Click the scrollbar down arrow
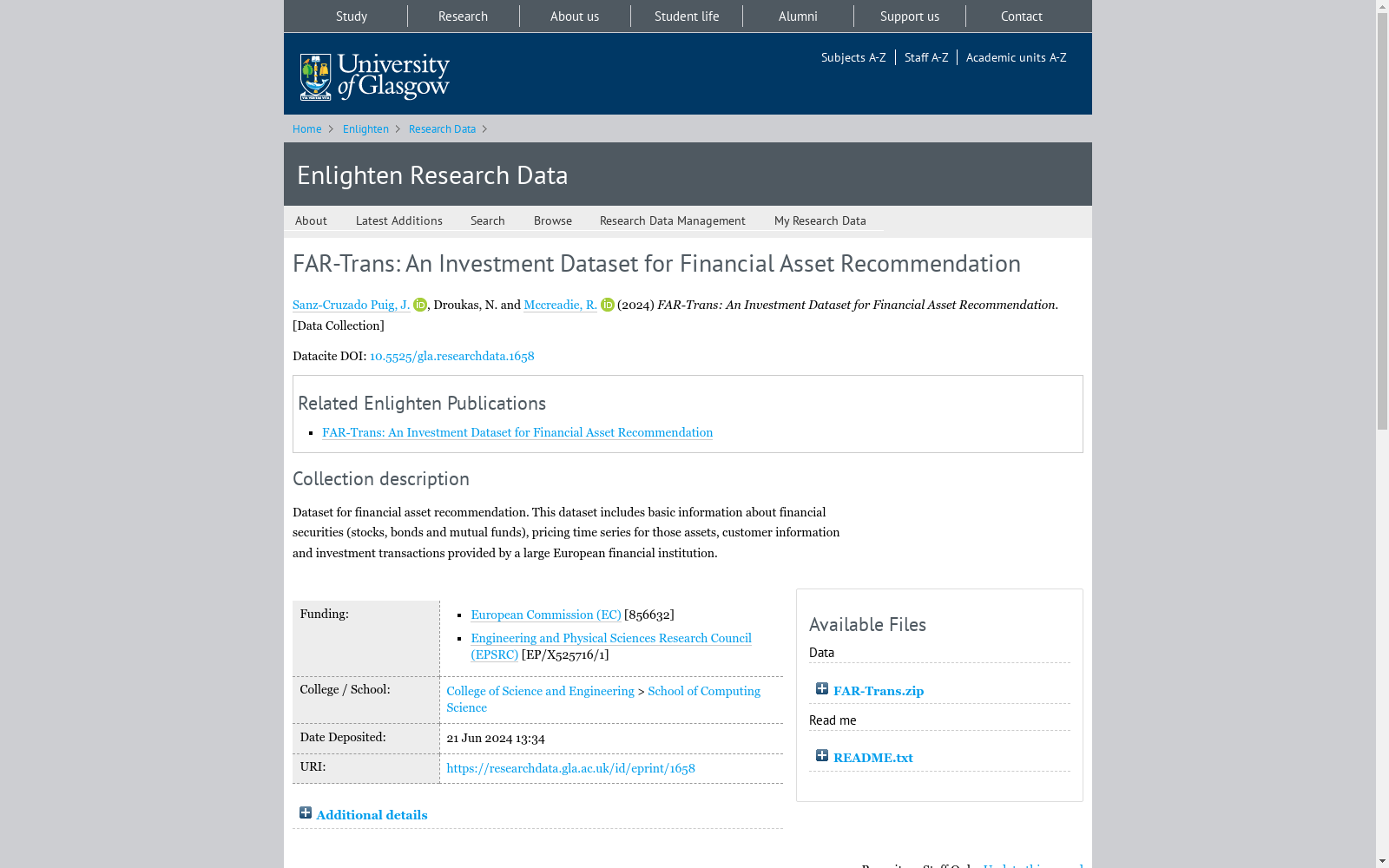Screen dimensions: 1389x868 coord(1382,861)
